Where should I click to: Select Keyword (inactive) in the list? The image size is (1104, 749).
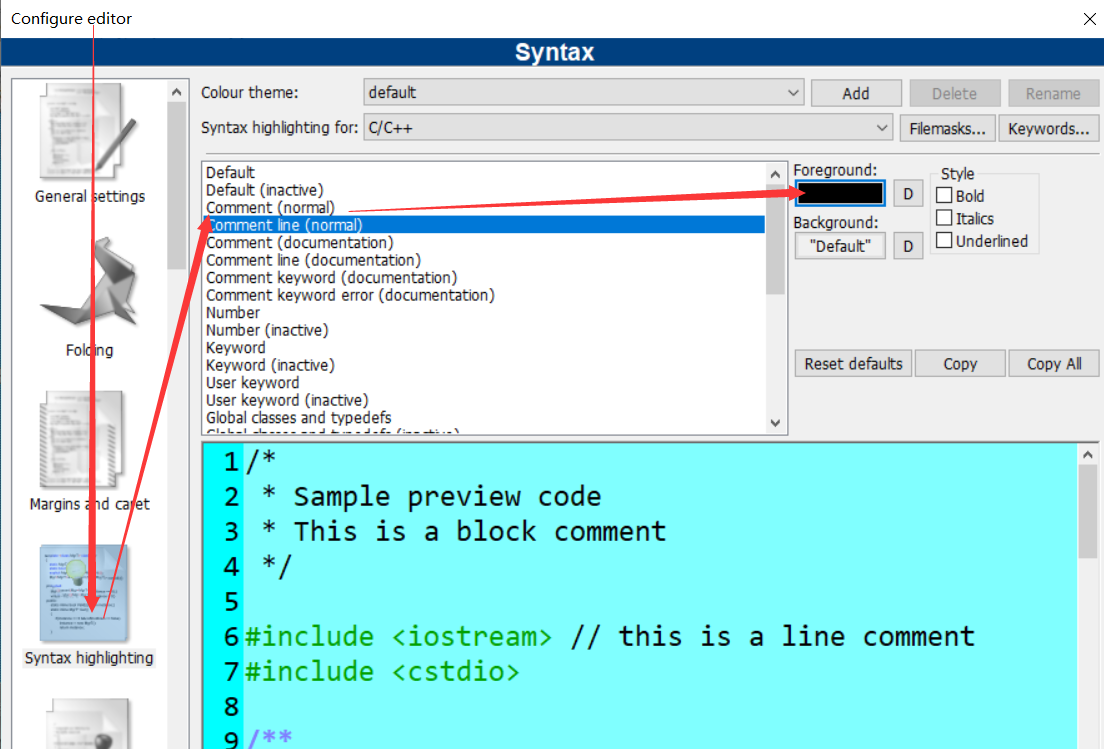coord(484,365)
